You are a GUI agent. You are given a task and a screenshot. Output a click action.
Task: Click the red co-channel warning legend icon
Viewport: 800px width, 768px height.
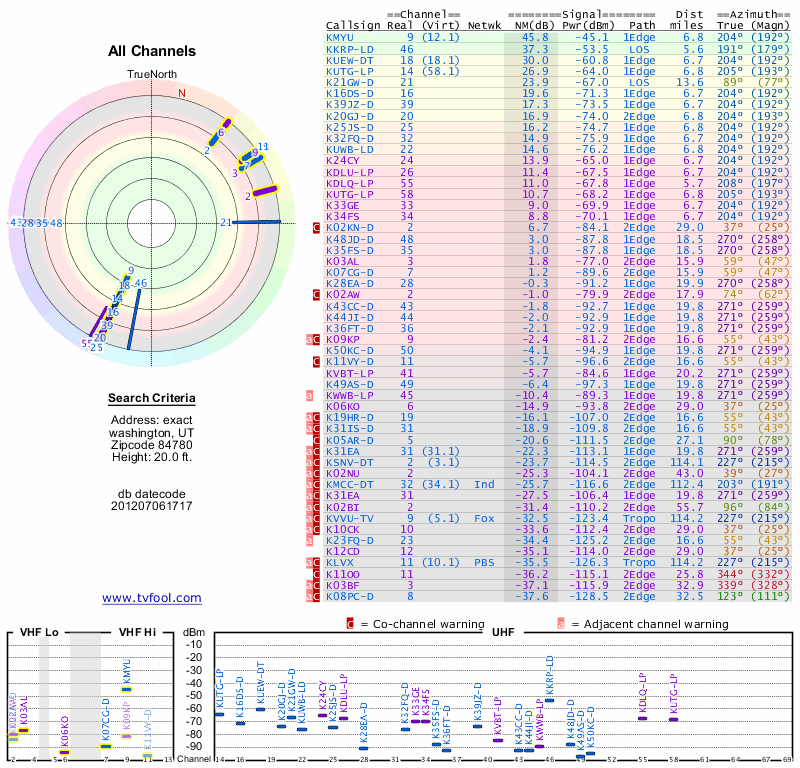click(351, 623)
